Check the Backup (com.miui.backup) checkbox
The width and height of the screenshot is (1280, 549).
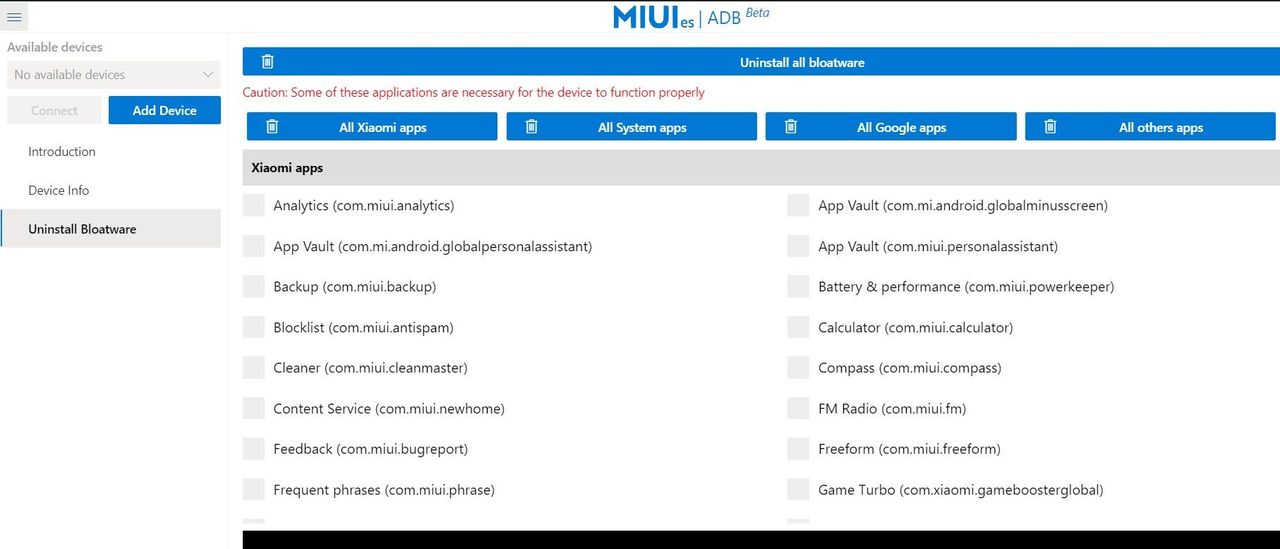click(x=254, y=286)
